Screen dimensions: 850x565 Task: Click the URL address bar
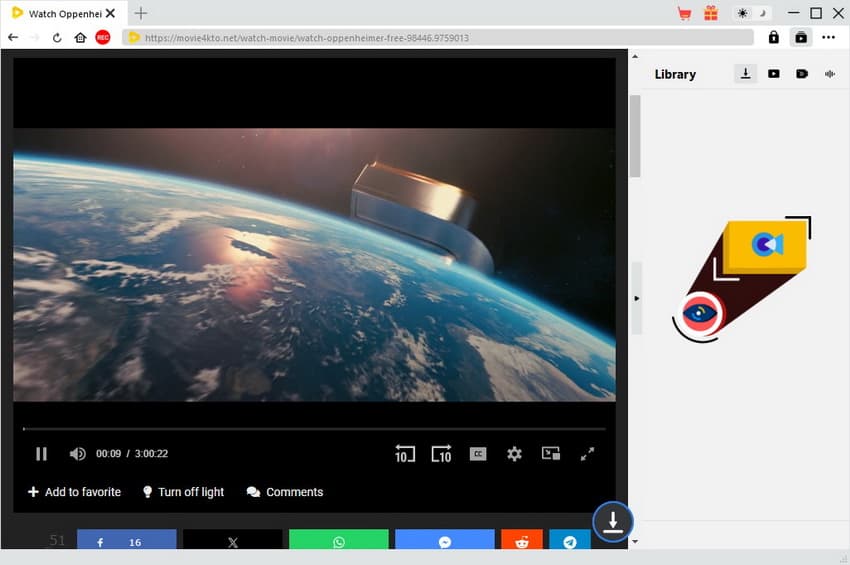(x=437, y=37)
